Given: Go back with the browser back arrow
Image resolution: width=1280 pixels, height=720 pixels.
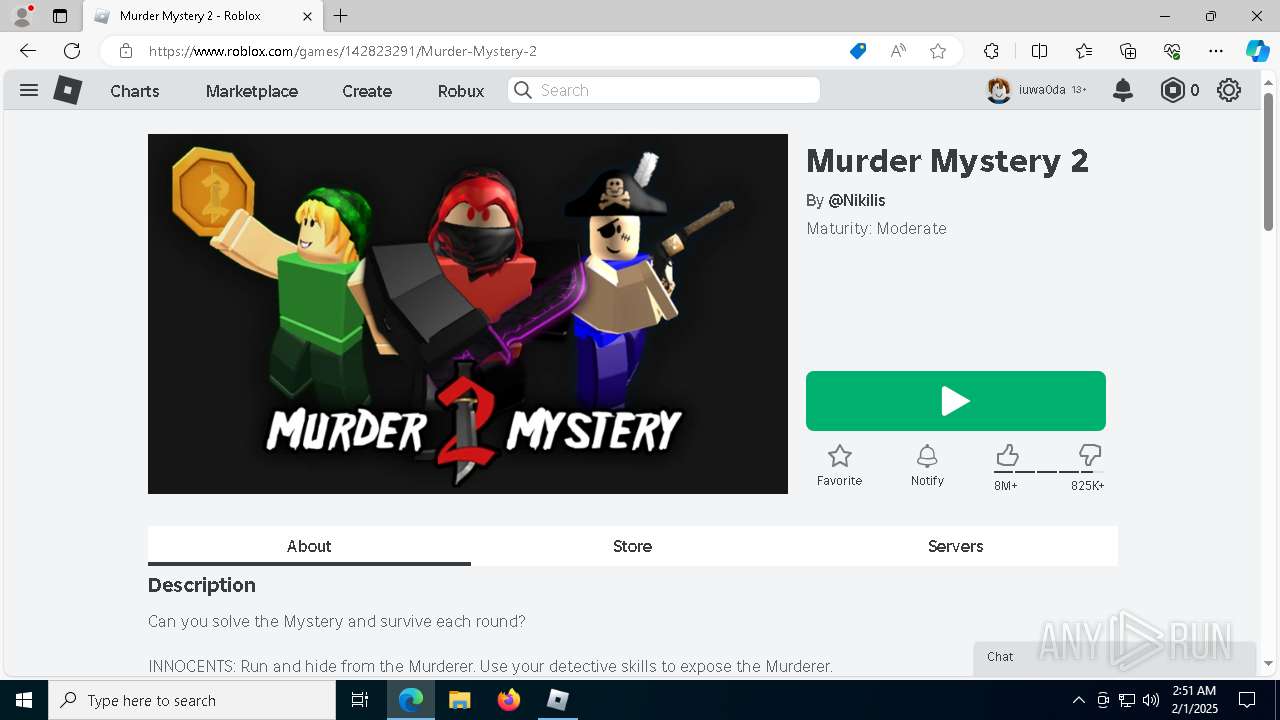Looking at the screenshot, I should pyautogui.click(x=28, y=51).
